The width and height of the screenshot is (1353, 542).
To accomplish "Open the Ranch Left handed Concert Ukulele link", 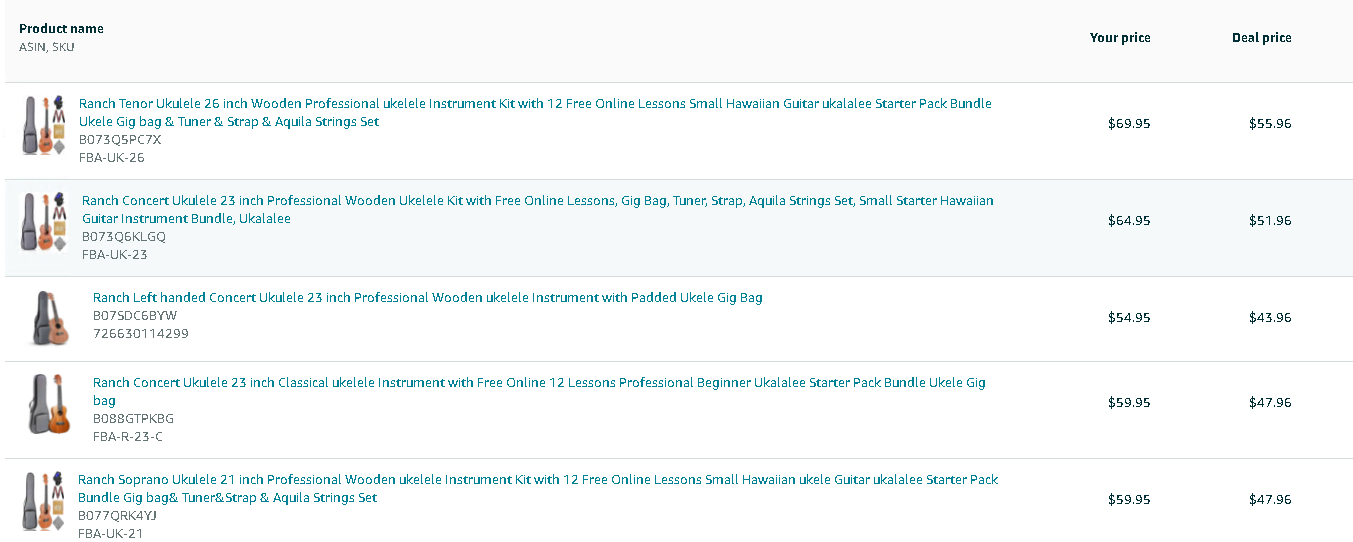I will (x=428, y=297).
